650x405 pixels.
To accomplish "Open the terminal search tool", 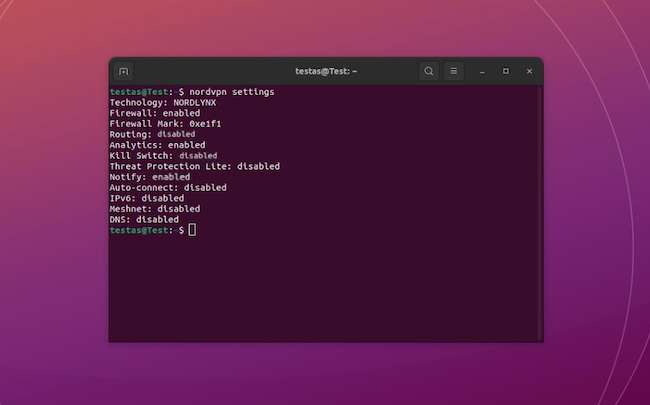I will point(429,71).
